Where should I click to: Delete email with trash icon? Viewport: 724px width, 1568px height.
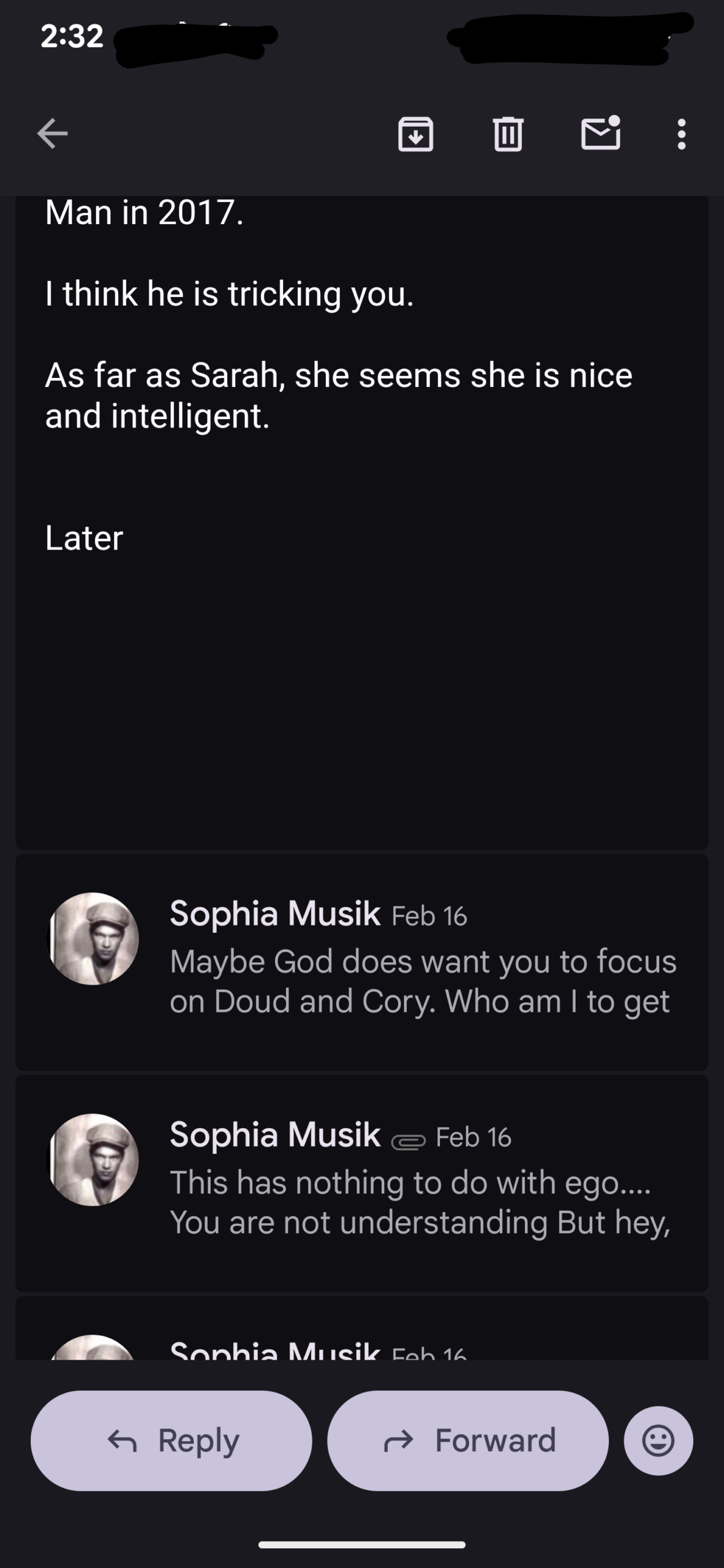coord(508,134)
